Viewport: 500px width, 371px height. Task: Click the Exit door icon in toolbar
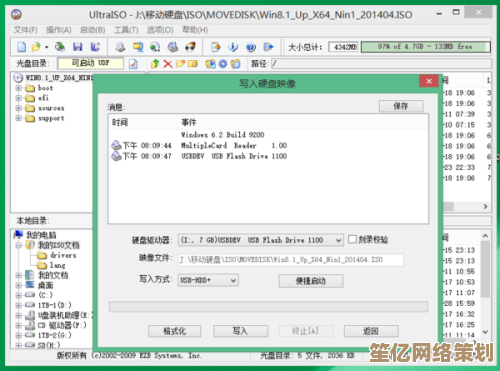268,47
